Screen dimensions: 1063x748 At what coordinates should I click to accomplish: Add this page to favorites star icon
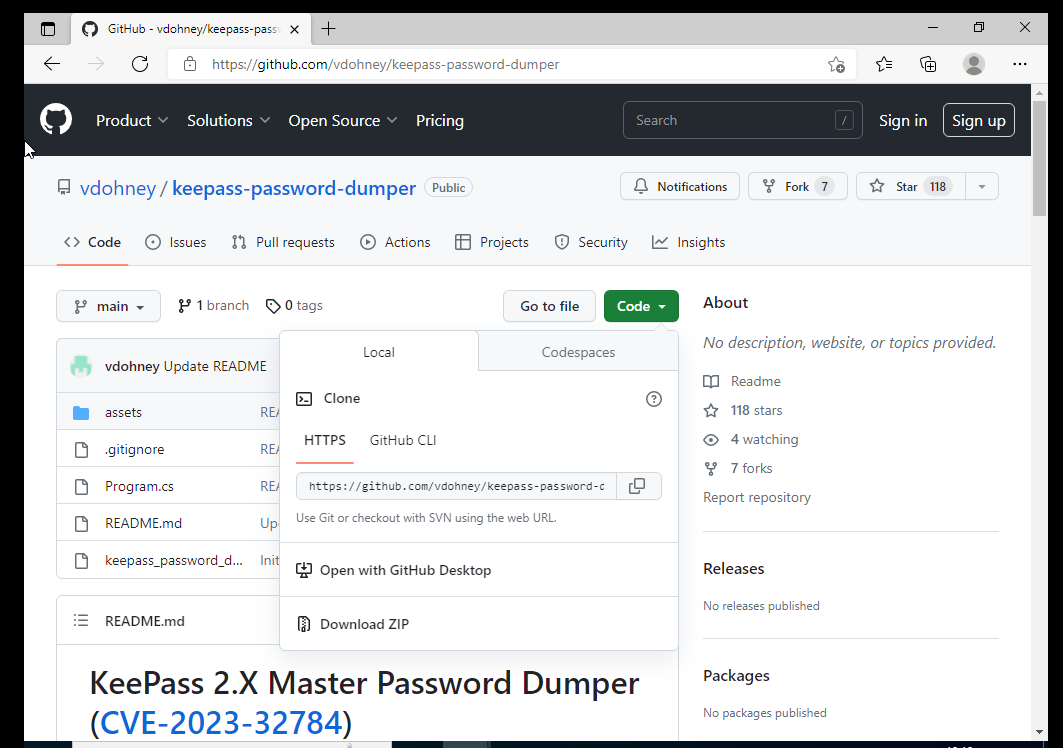836,64
